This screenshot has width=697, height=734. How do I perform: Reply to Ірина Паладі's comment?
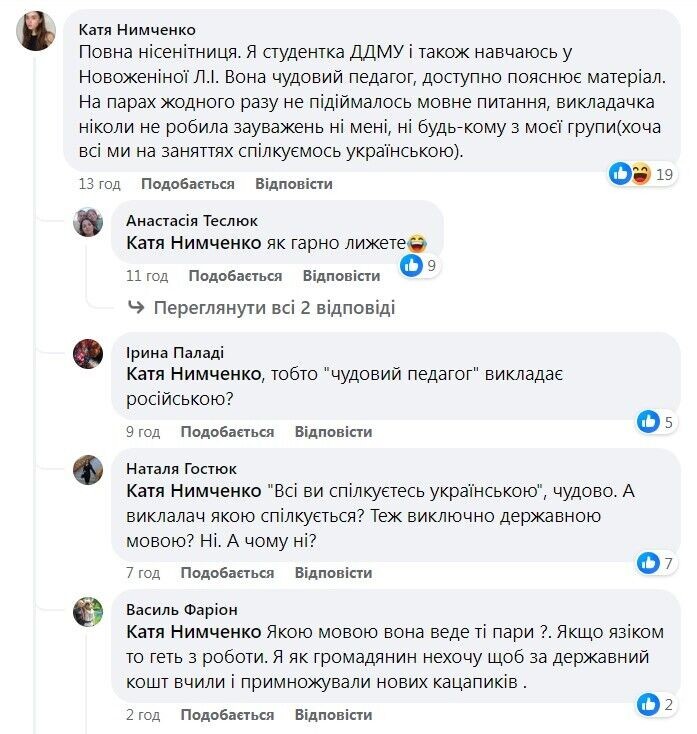point(333,432)
